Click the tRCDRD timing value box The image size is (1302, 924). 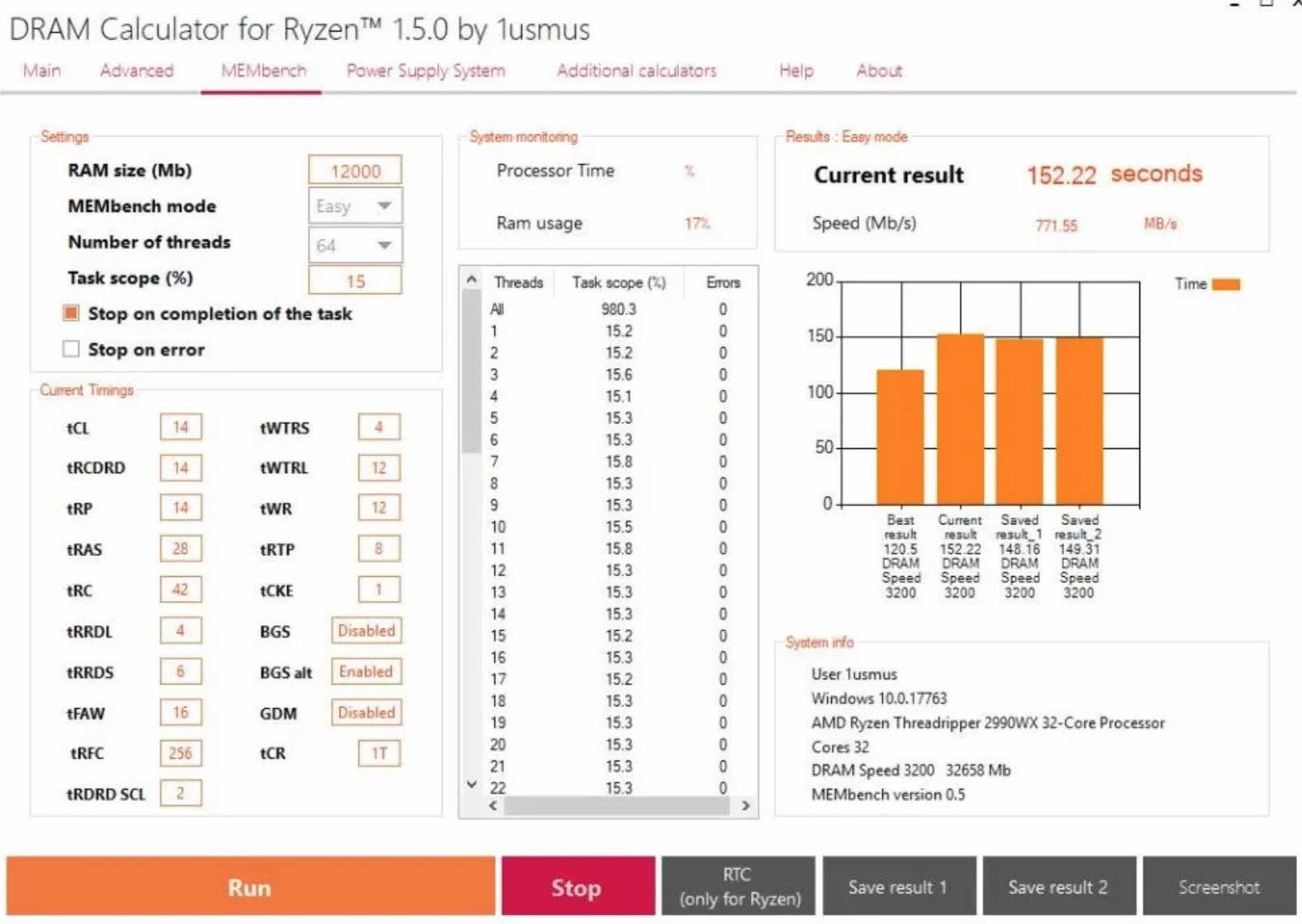click(180, 468)
